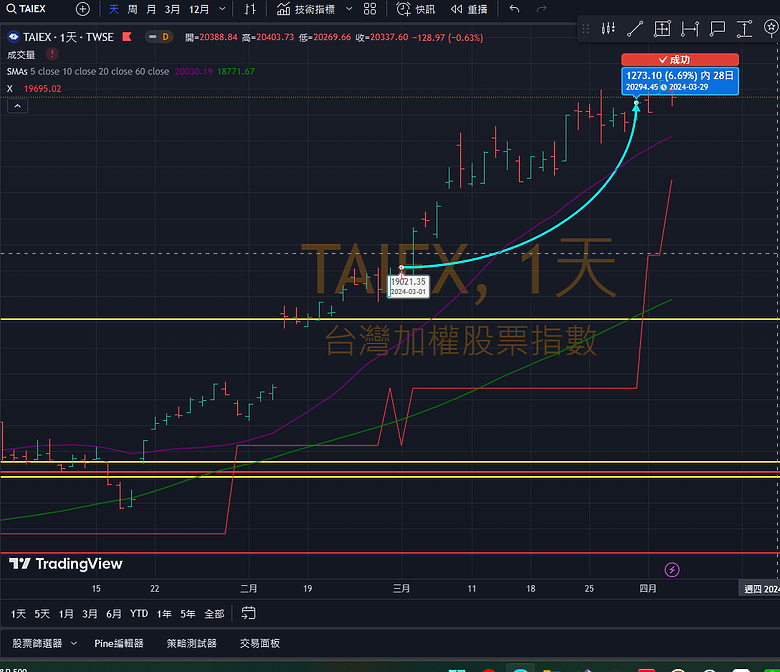780x672 pixels.
Task: Select the 月 monthly interval
Action: [x=151, y=9]
